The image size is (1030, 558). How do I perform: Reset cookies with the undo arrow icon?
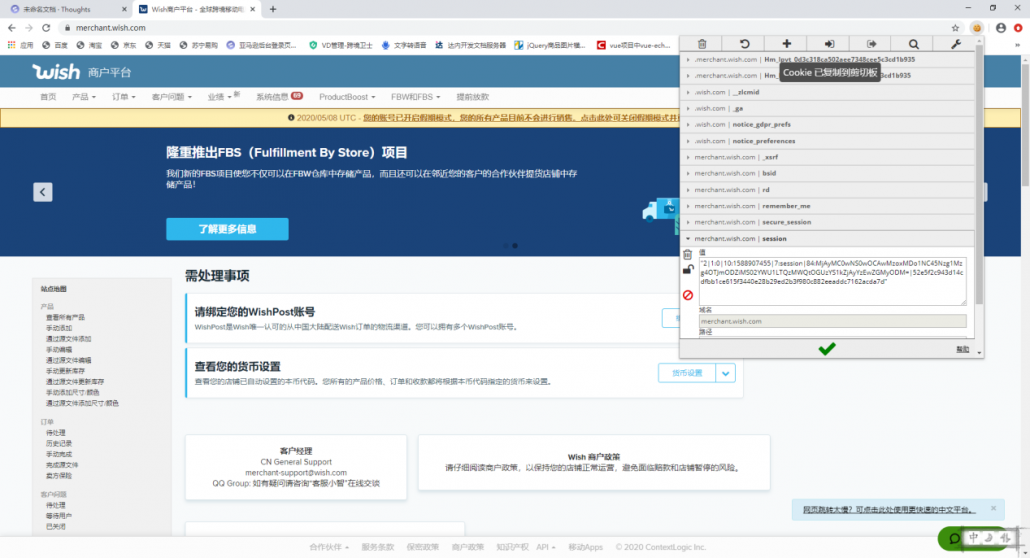744,43
